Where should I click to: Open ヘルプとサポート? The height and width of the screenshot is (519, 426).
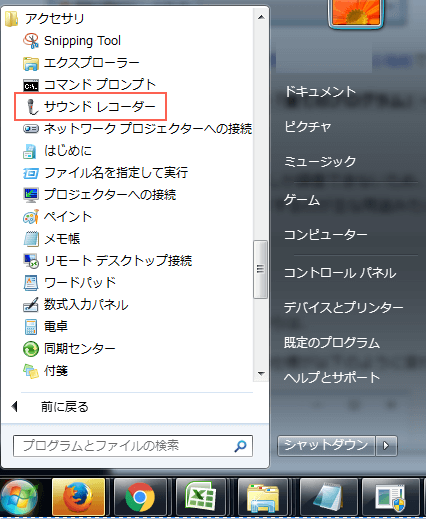coord(332,378)
